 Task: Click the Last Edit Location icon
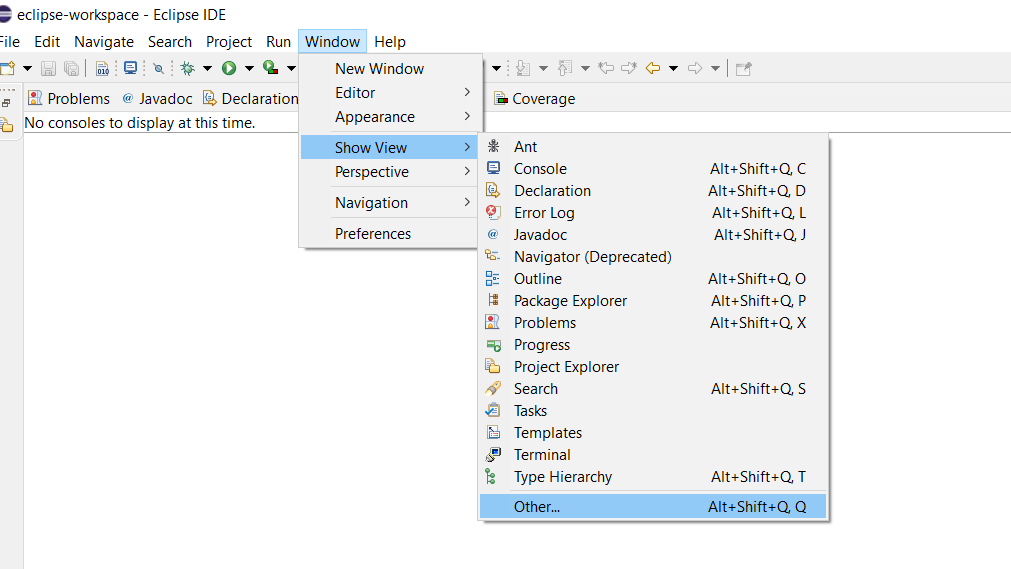(x=605, y=68)
